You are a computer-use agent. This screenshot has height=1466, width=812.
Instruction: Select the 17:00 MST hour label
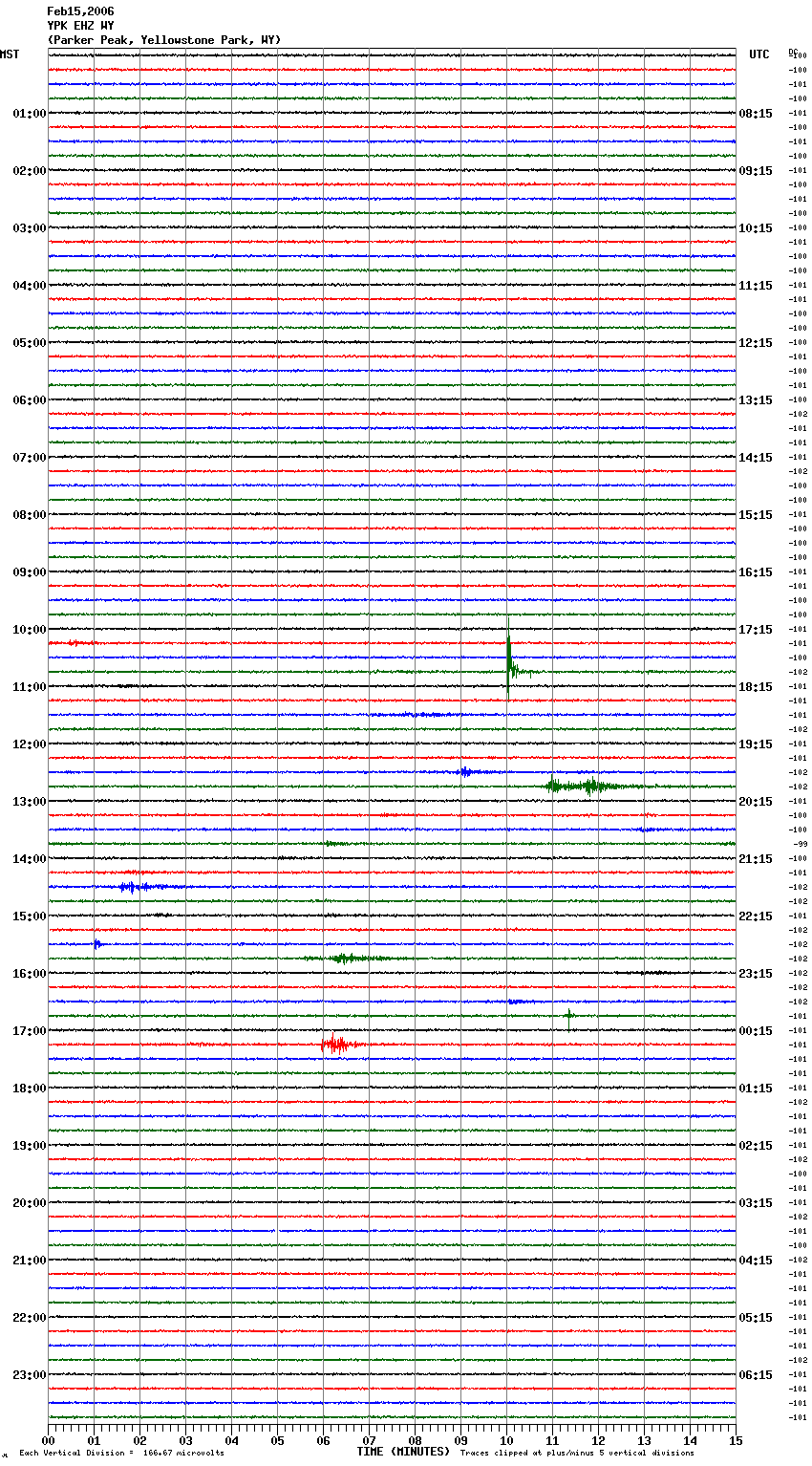(x=30, y=1031)
